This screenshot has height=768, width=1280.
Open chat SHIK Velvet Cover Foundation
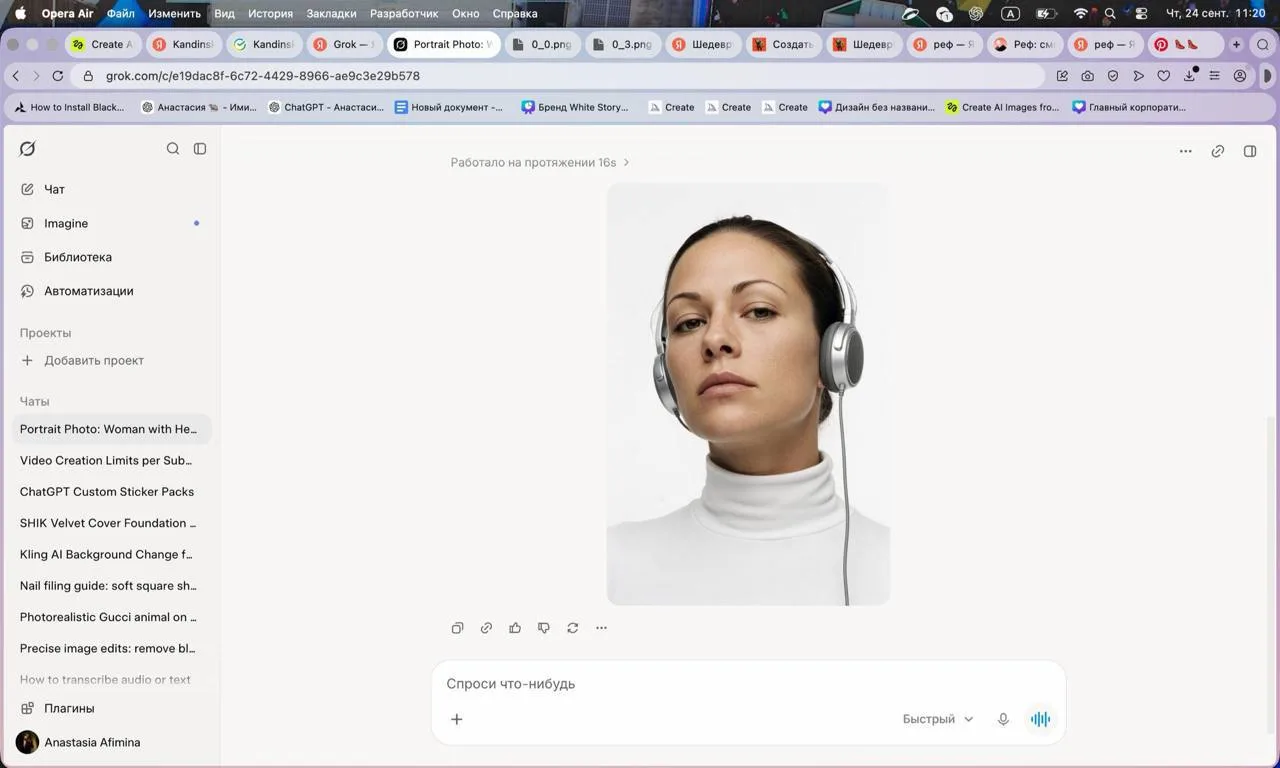(x=112, y=523)
